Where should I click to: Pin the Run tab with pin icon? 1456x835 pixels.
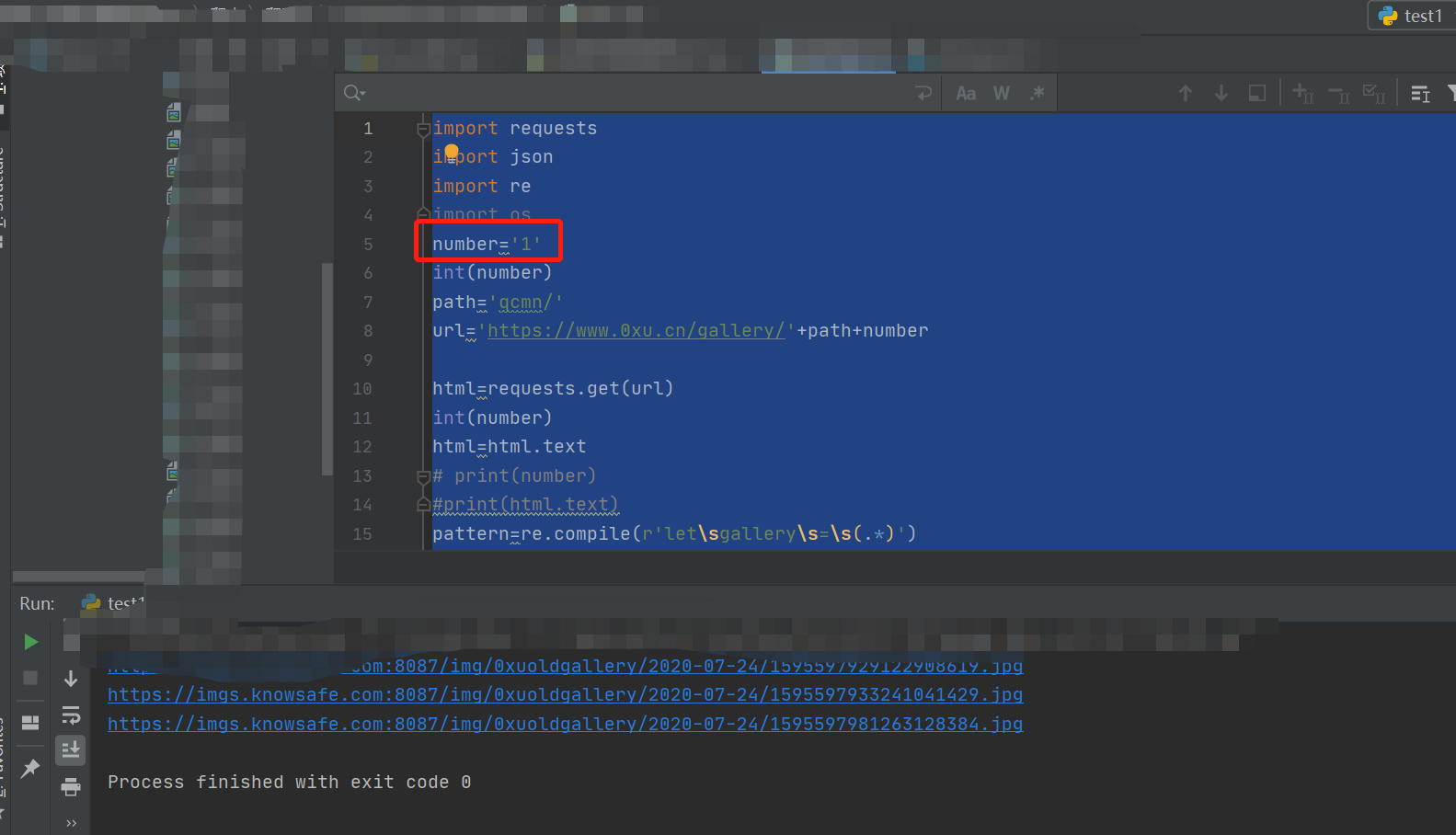(30, 768)
